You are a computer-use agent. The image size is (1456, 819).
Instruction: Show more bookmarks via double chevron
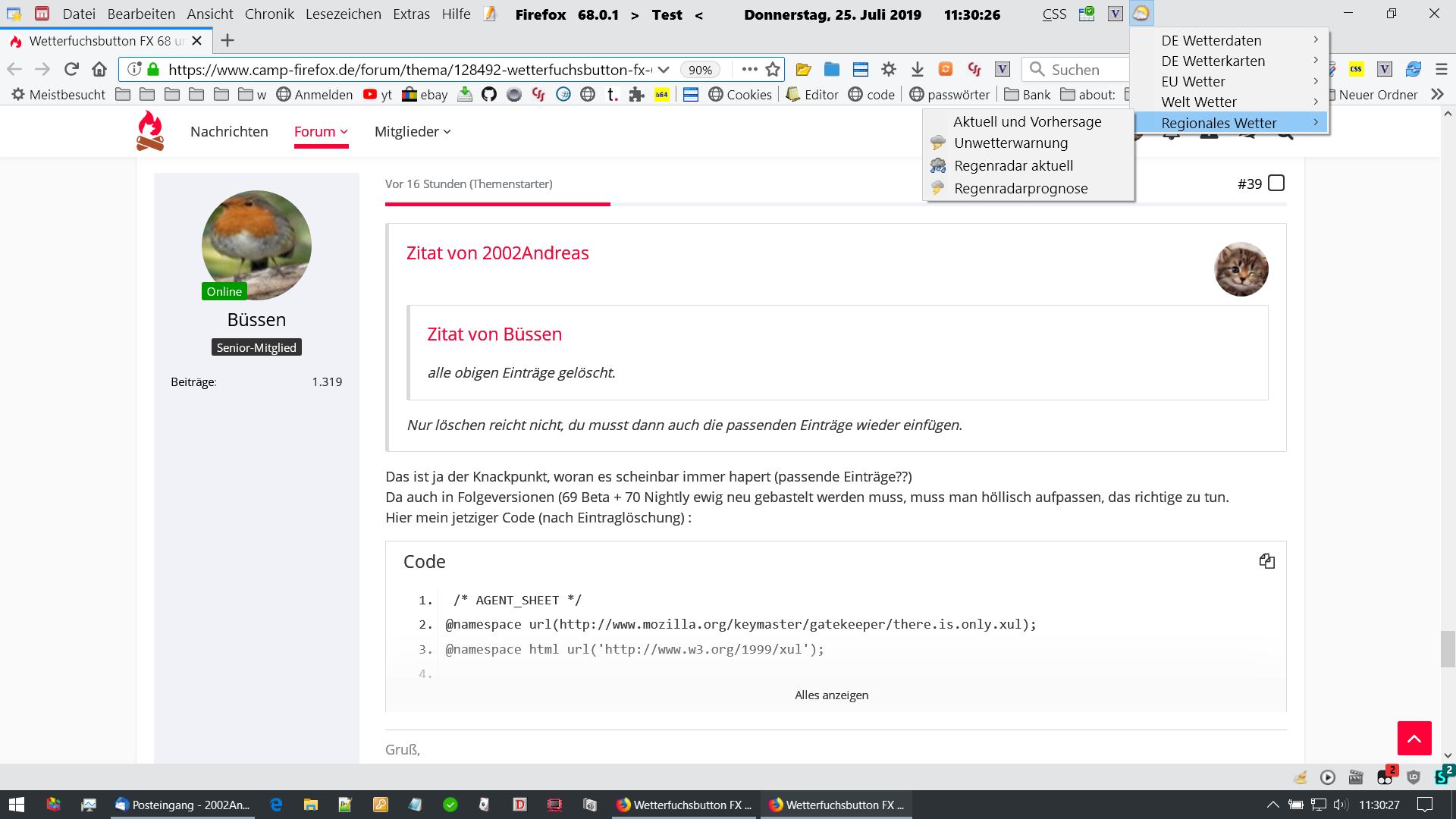pyautogui.click(x=1437, y=94)
